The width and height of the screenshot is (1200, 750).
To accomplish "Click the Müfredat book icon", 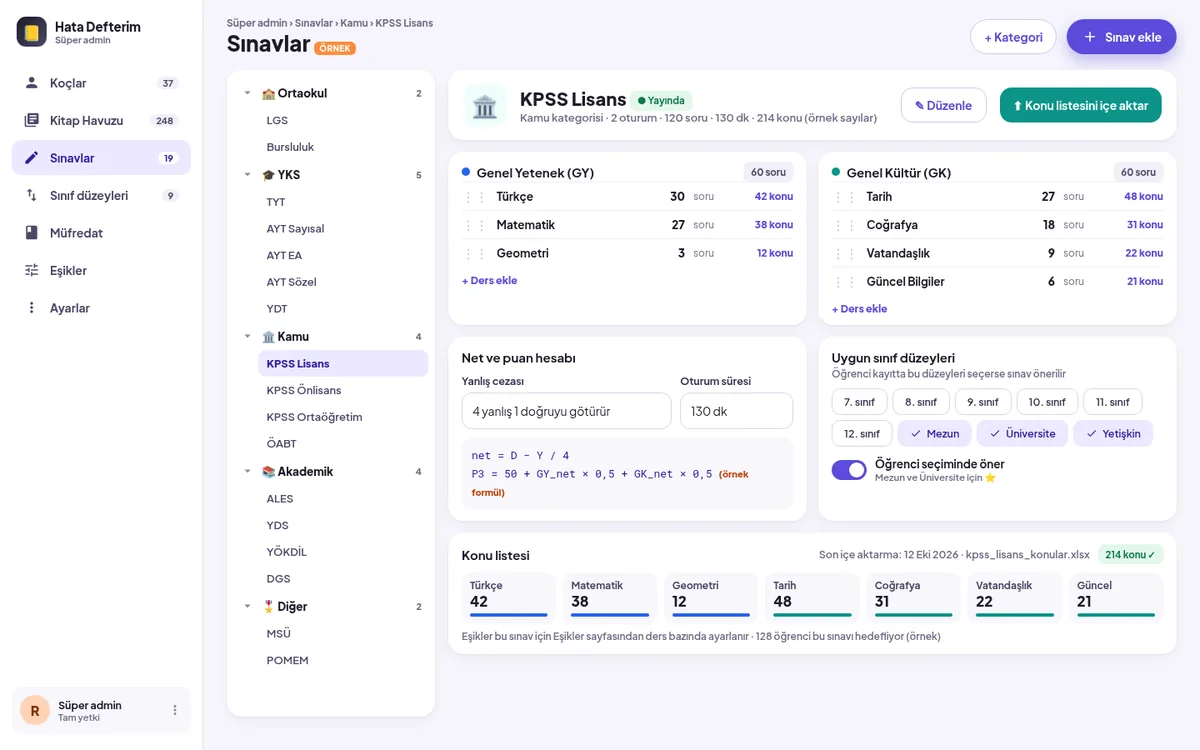I will click(32, 233).
